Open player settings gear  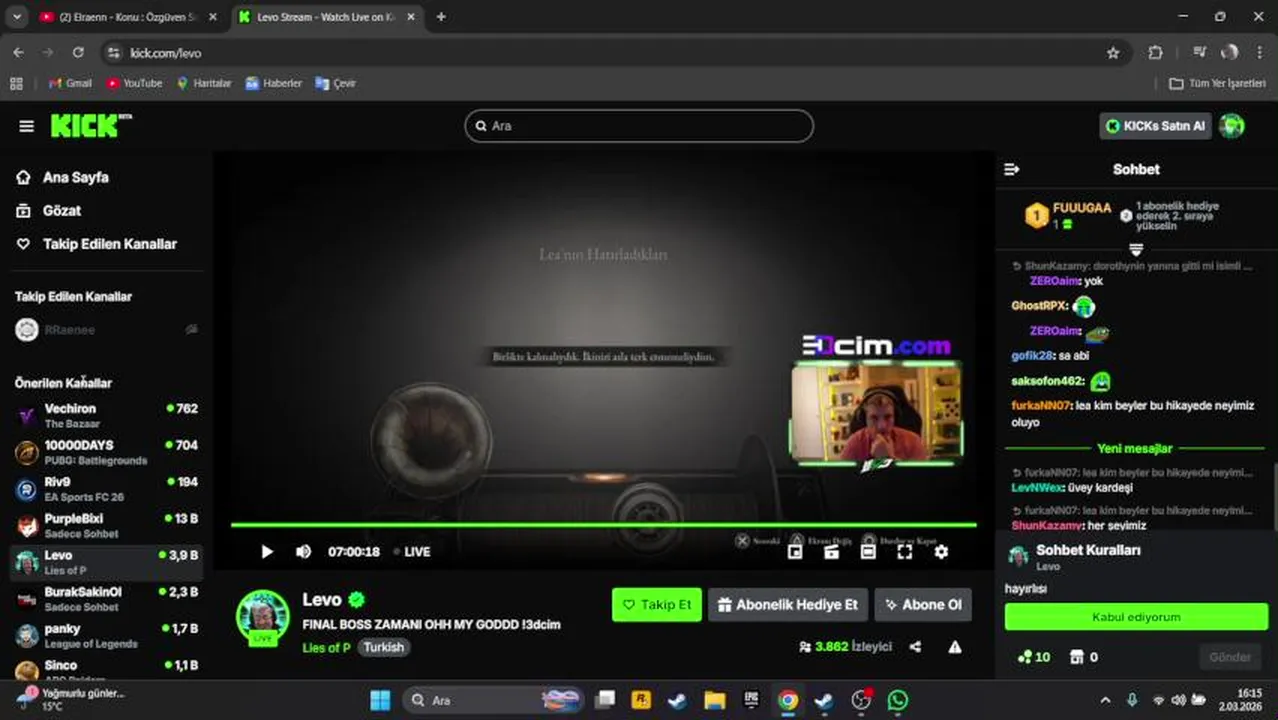pyautogui.click(x=941, y=551)
